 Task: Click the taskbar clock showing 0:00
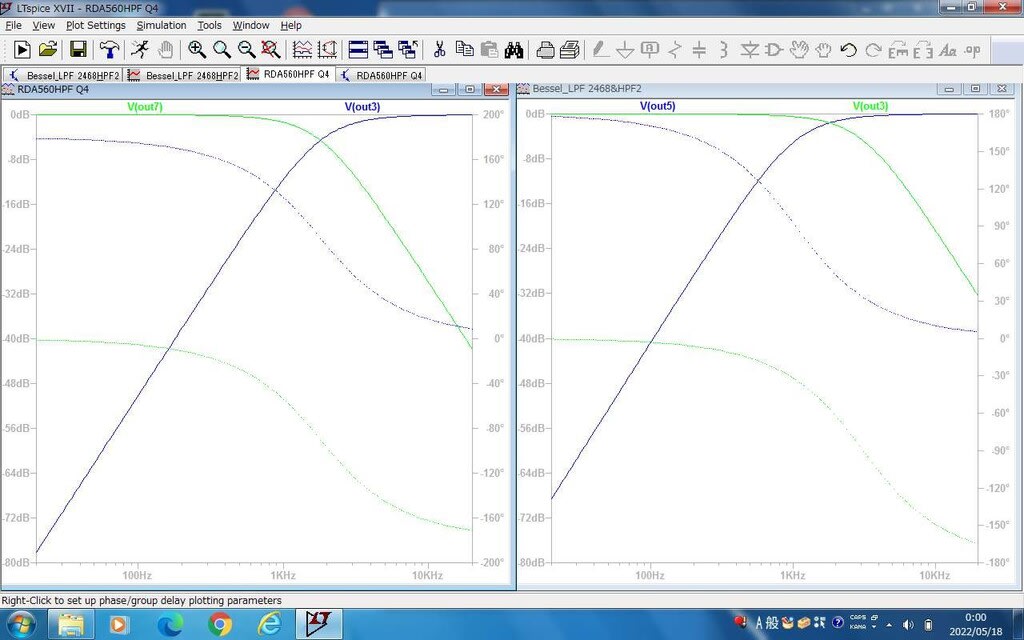pos(975,617)
